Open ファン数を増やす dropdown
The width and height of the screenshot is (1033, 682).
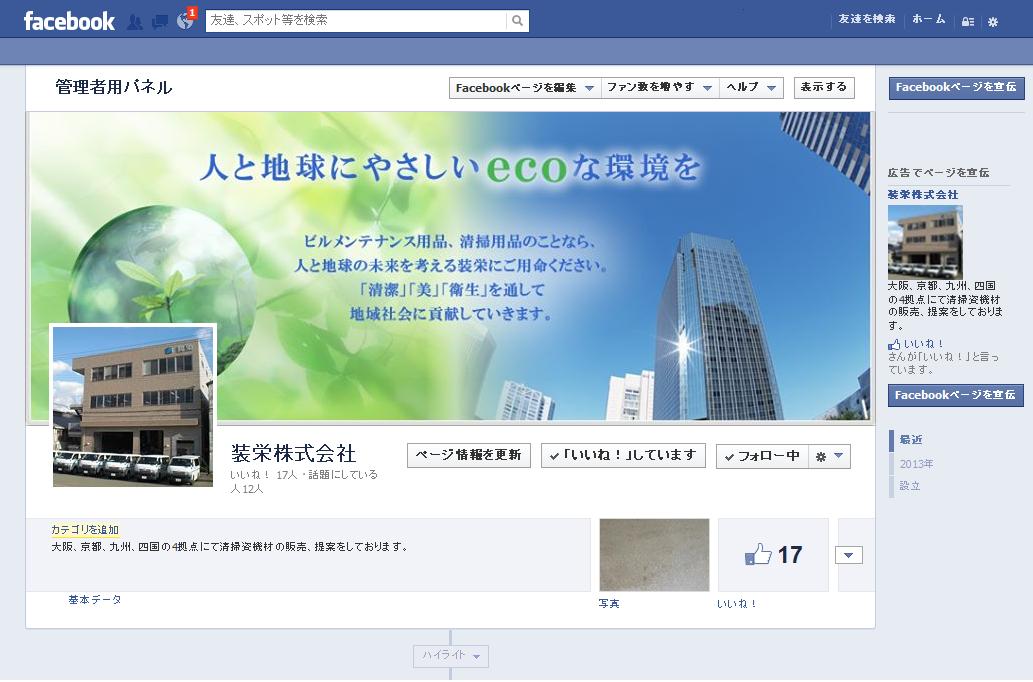[659, 88]
